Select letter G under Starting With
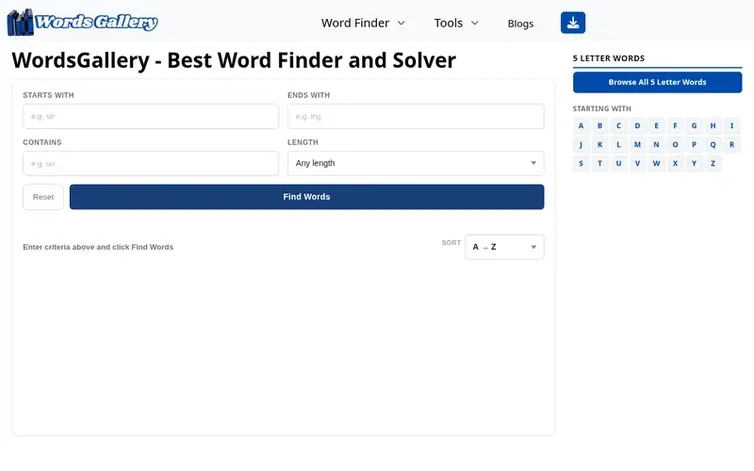 coord(694,126)
